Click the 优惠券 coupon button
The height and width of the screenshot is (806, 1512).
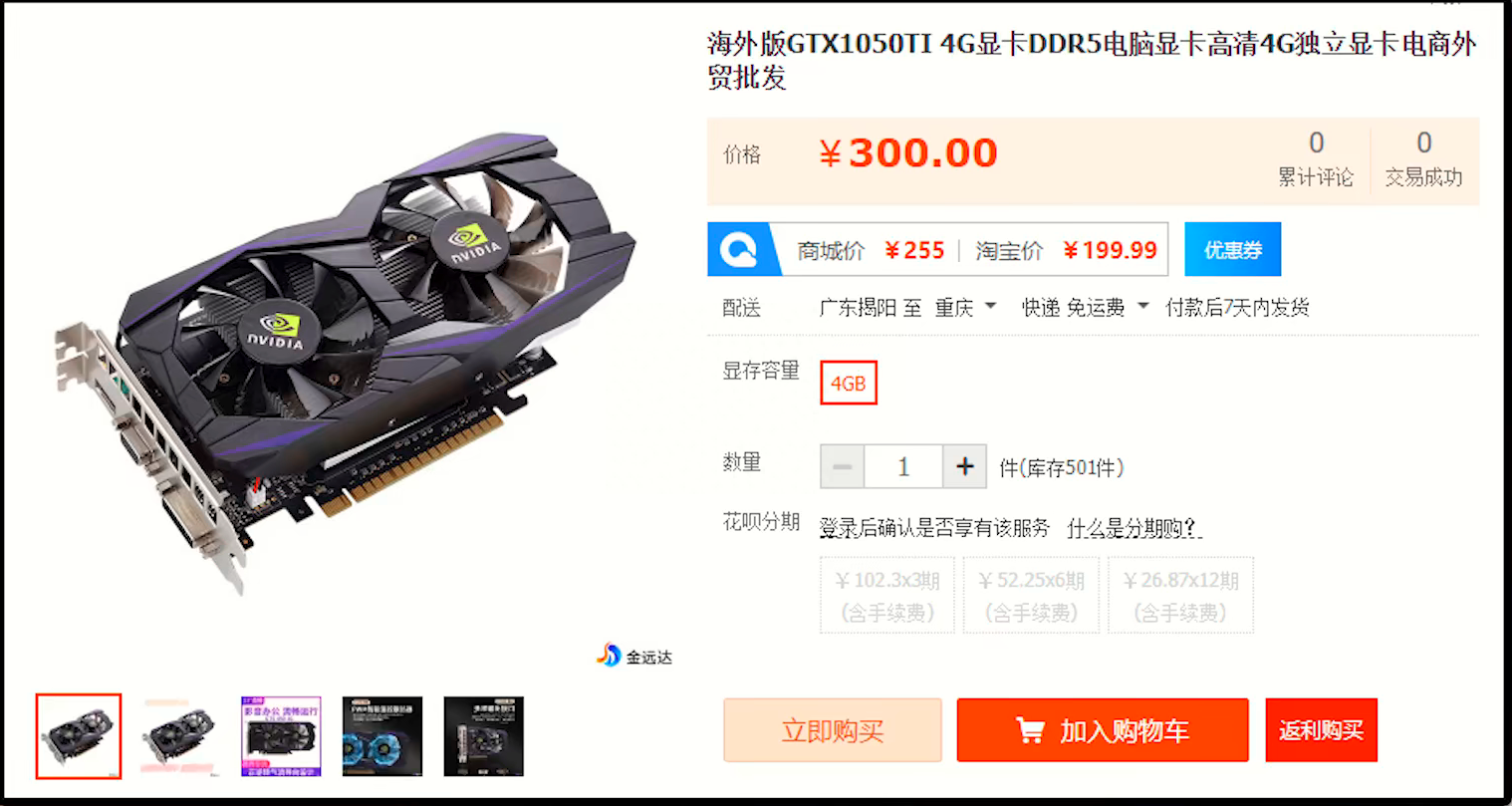pos(1232,249)
